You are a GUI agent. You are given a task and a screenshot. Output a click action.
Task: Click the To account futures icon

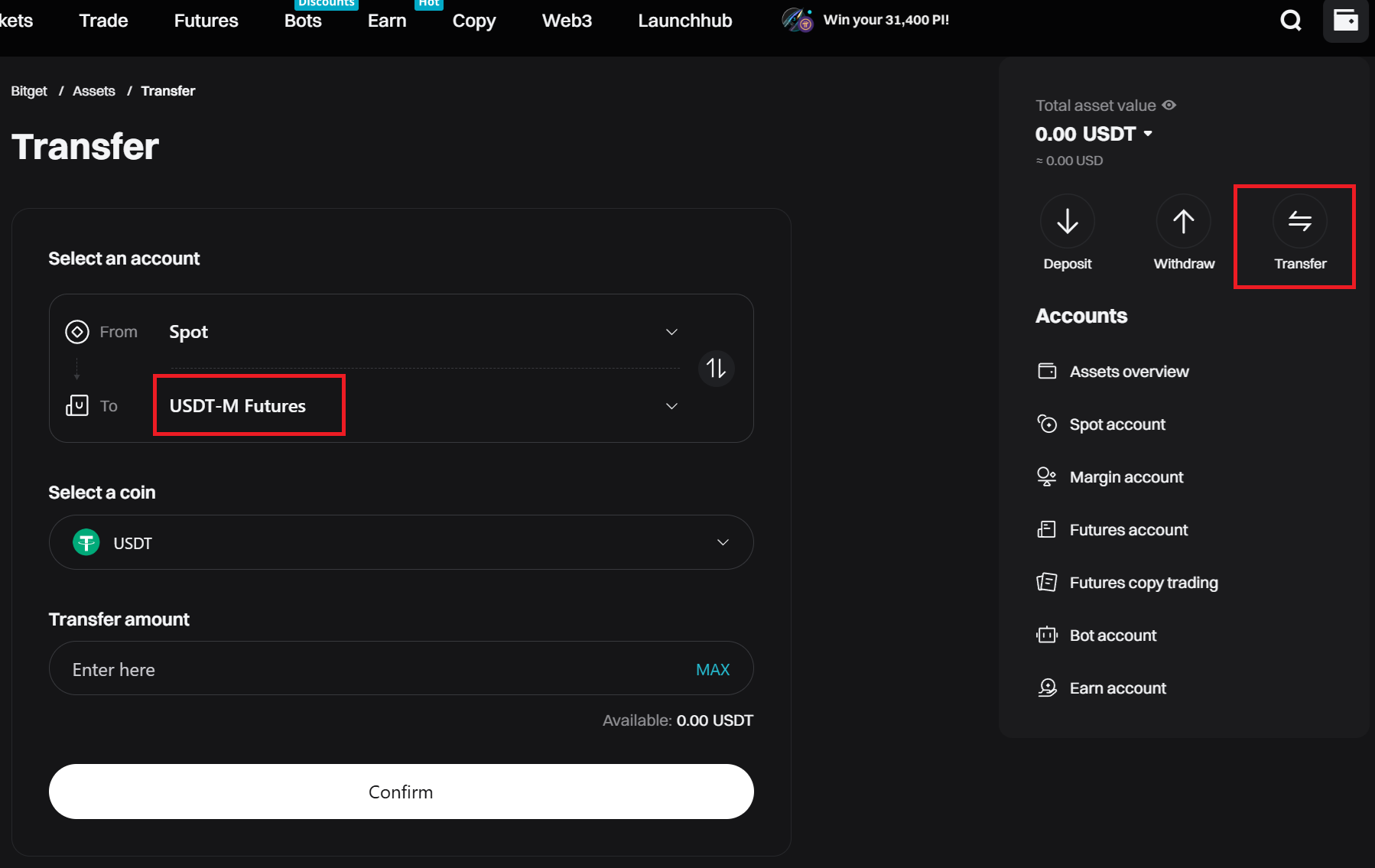[x=77, y=405]
